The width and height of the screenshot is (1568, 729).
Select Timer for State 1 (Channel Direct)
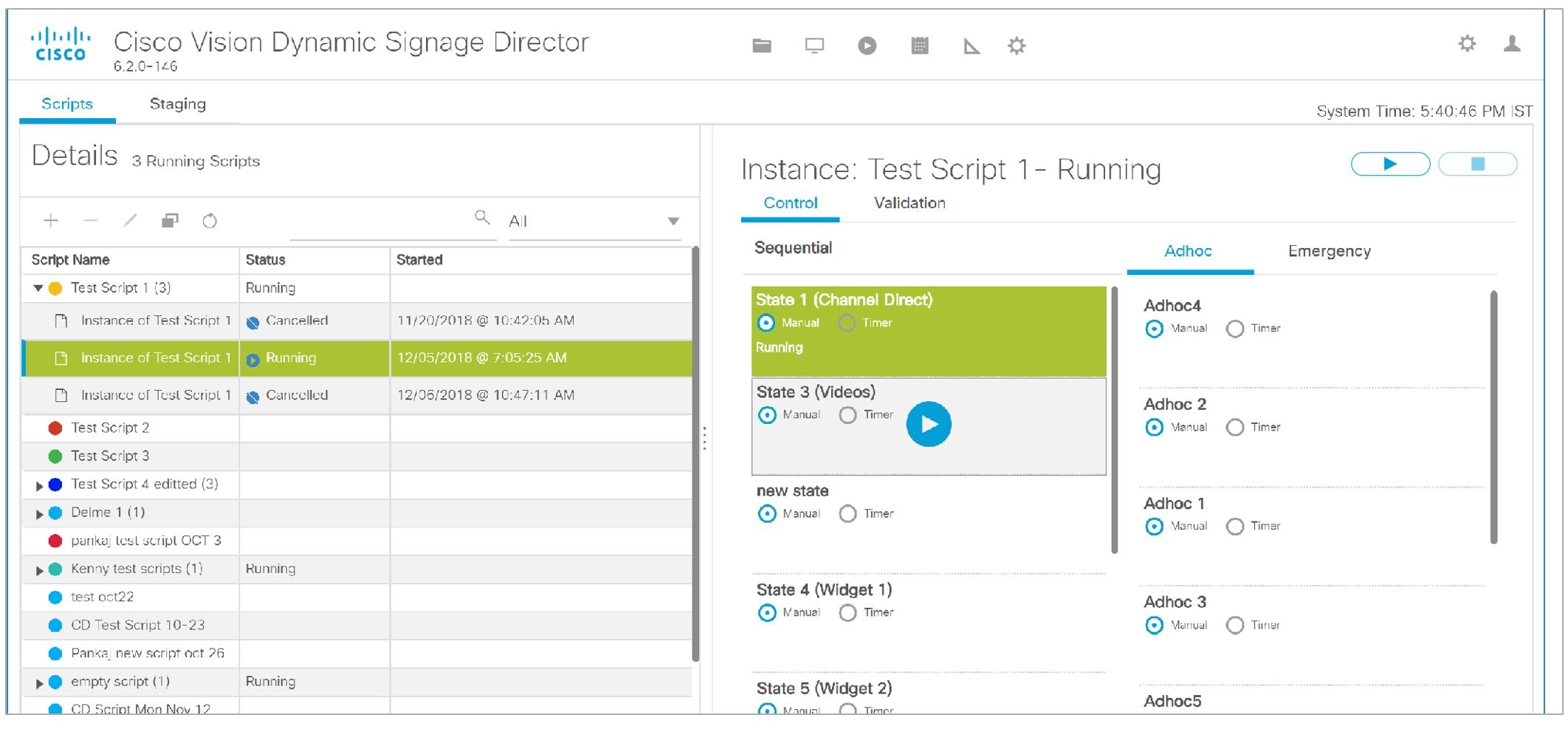click(x=847, y=323)
